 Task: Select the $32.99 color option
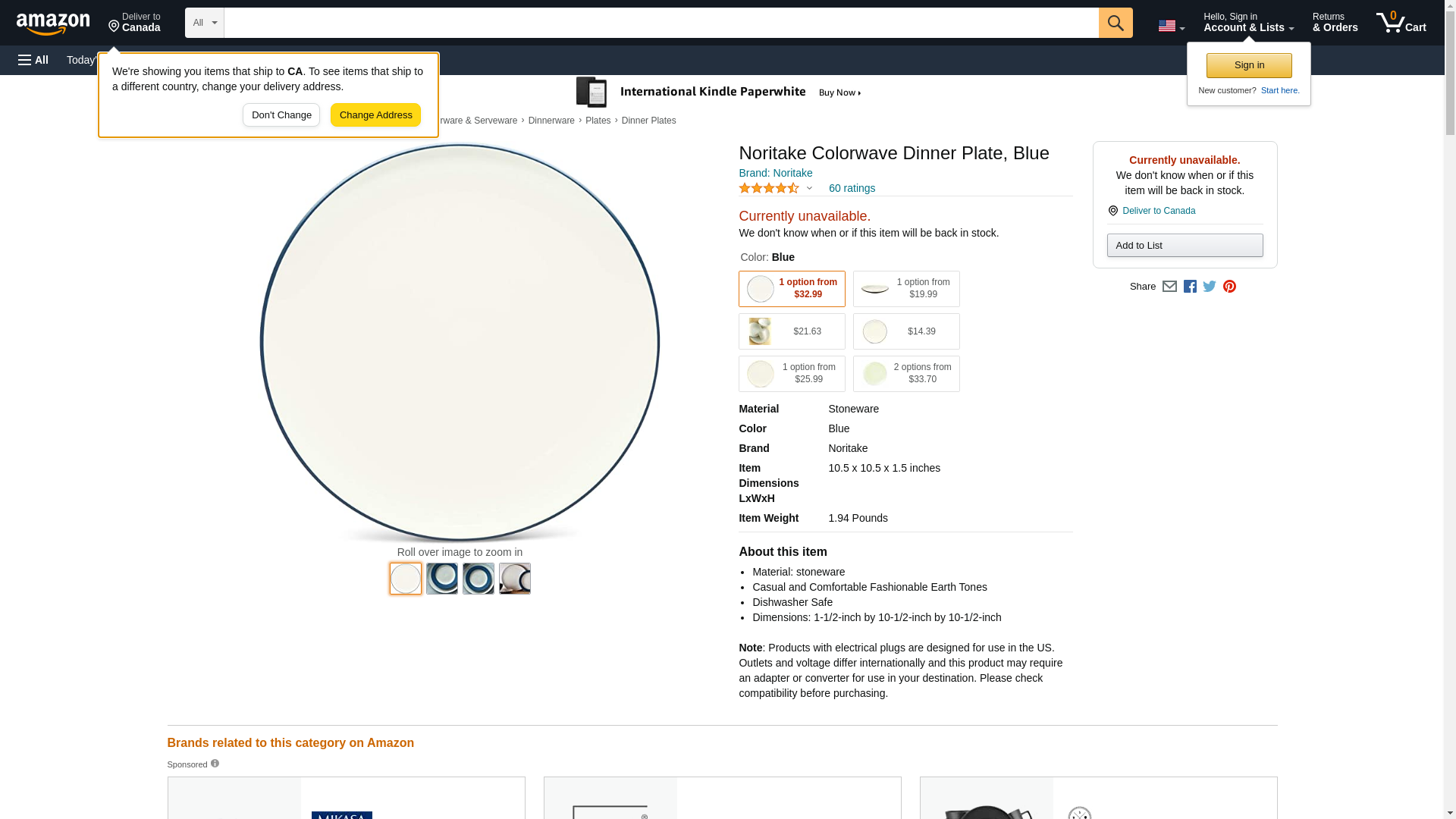click(792, 289)
